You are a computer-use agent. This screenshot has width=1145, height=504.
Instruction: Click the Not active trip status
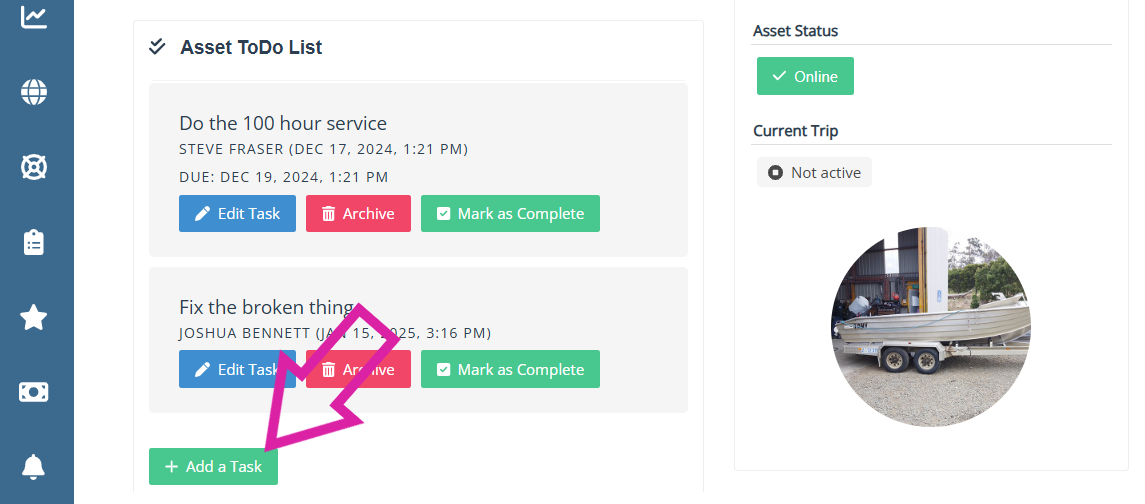click(x=814, y=172)
